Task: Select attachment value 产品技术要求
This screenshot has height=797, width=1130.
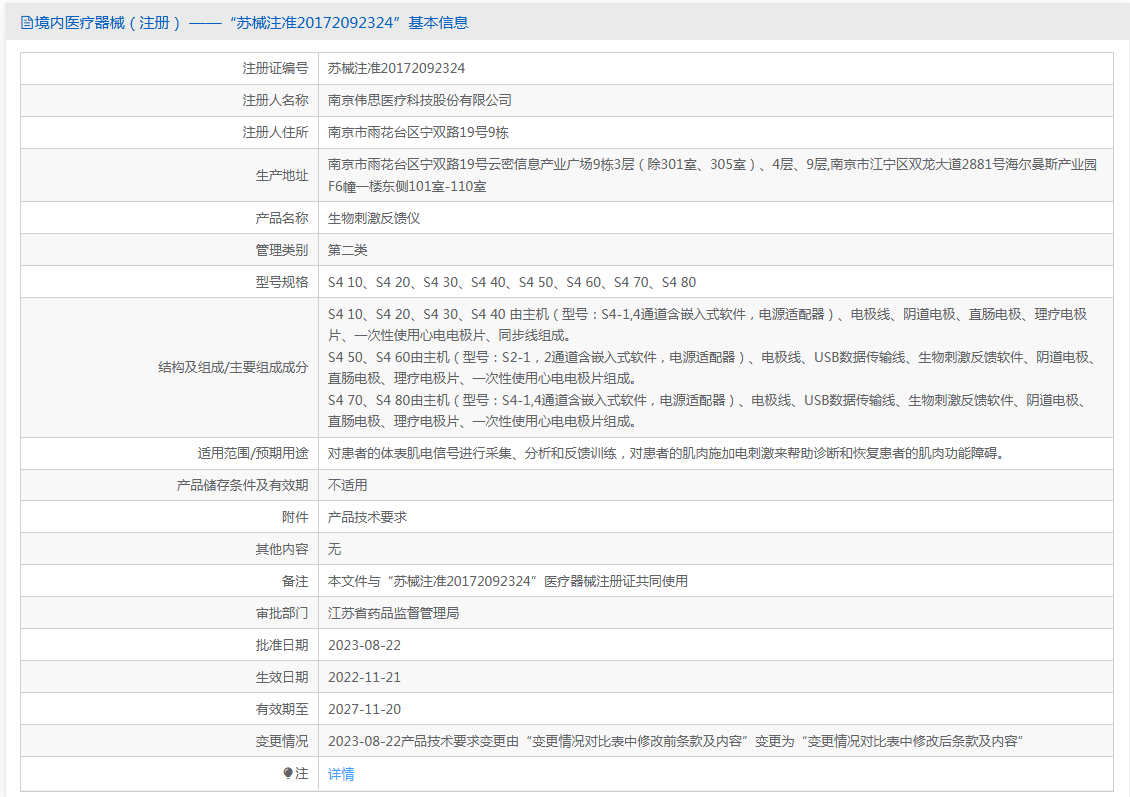Action: point(368,517)
